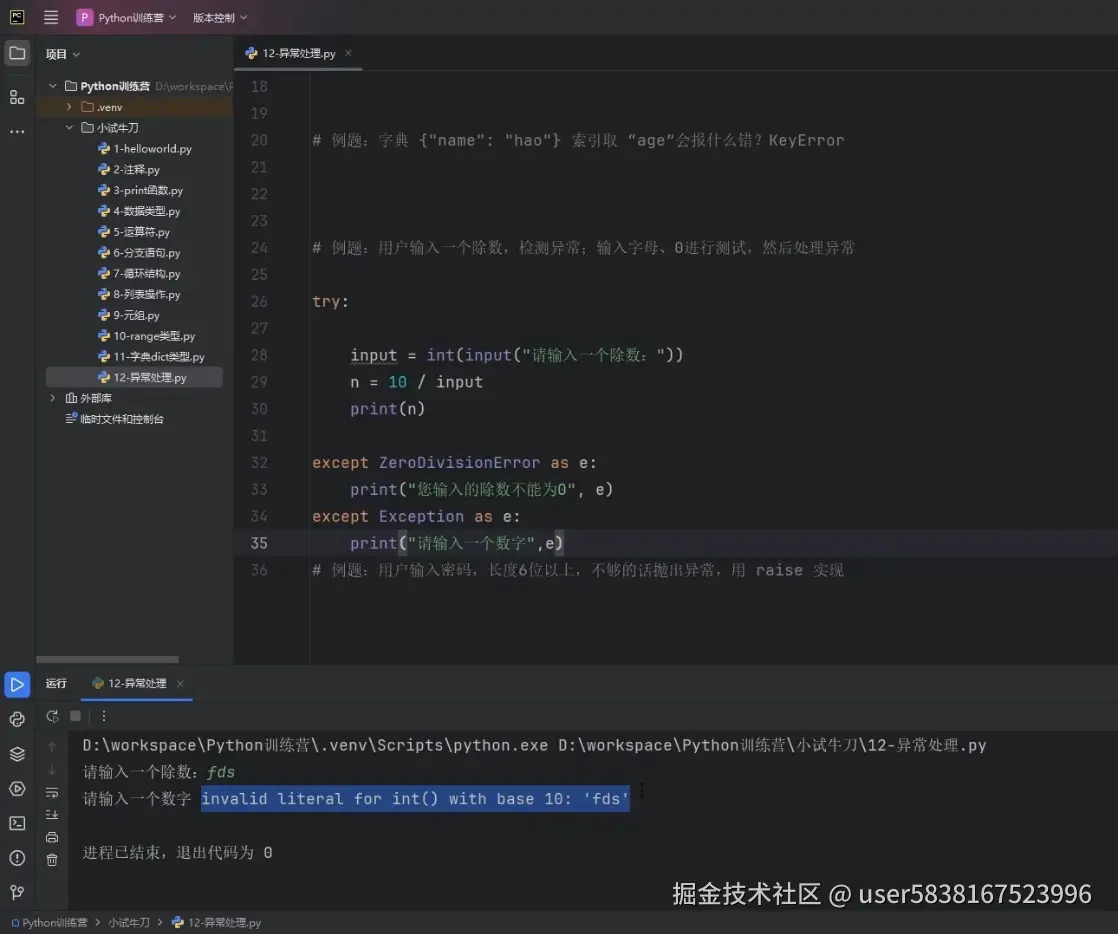Open 7-循环结构.py file
The width and height of the screenshot is (1118, 934).
(x=139, y=273)
